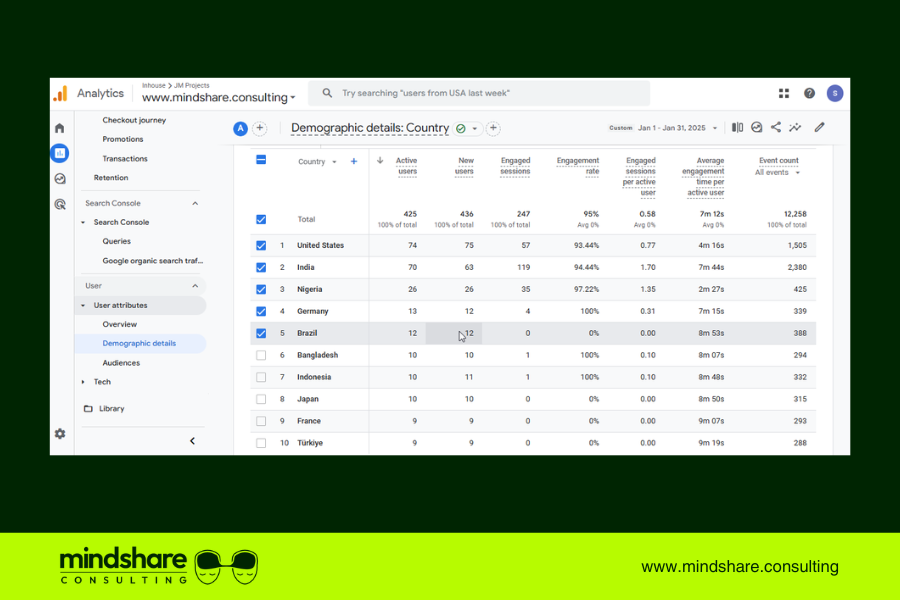Screen dimensions: 900x600
Task: Focus the search box
Action: pos(479,93)
